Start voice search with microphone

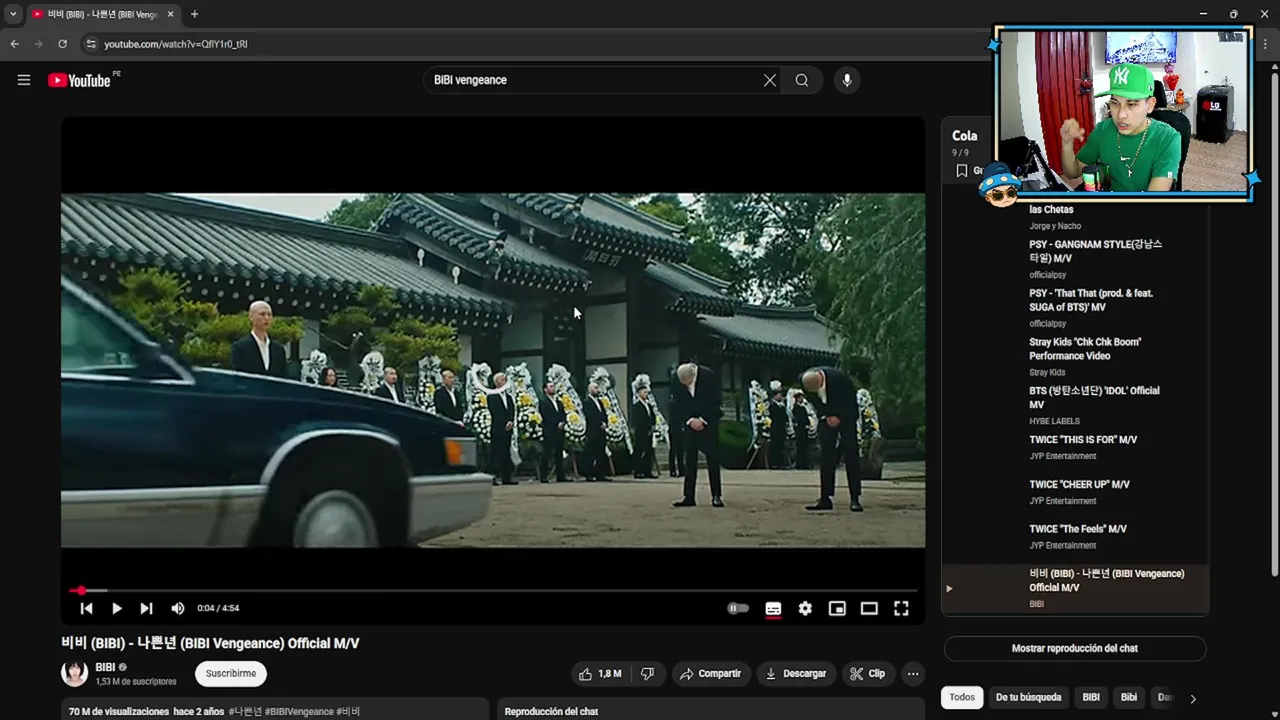pos(847,80)
